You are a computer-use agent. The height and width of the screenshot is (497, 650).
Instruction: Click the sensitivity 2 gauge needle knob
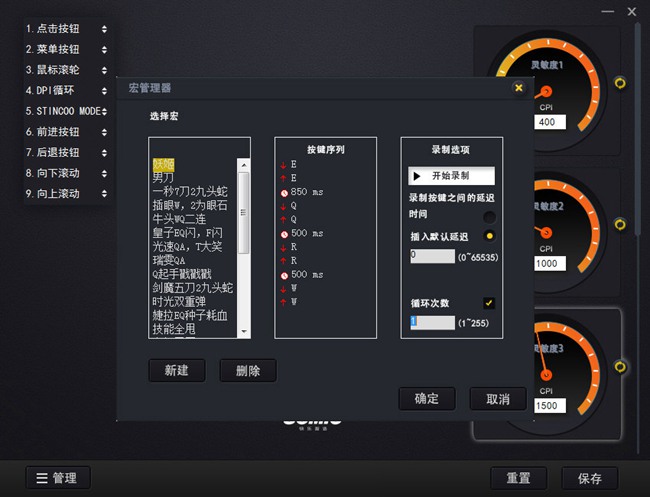[546, 233]
